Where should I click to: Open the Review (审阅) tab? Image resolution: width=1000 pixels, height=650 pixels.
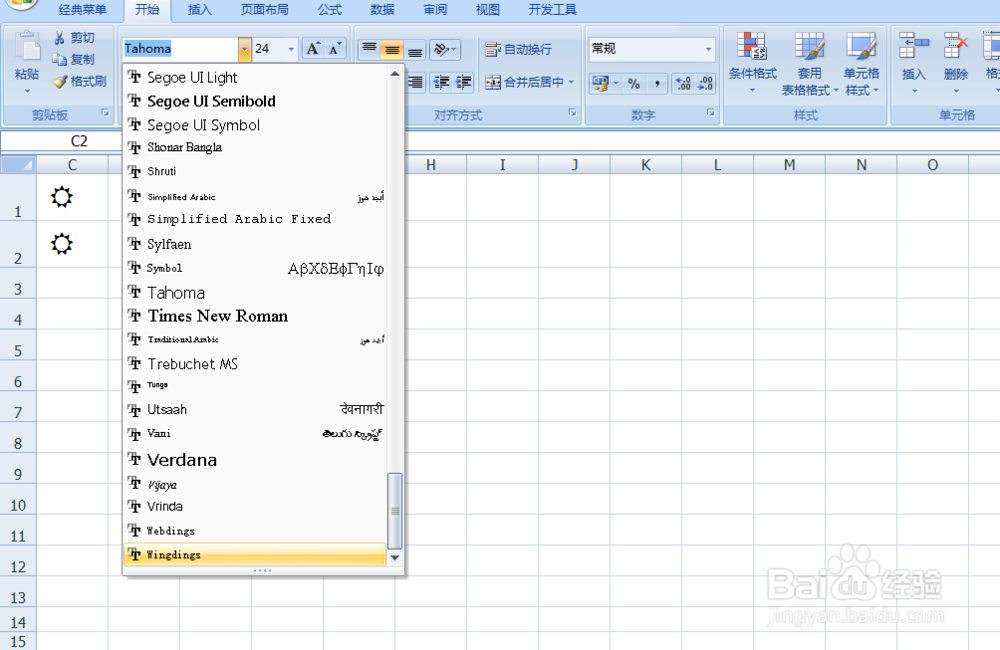(435, 10)
